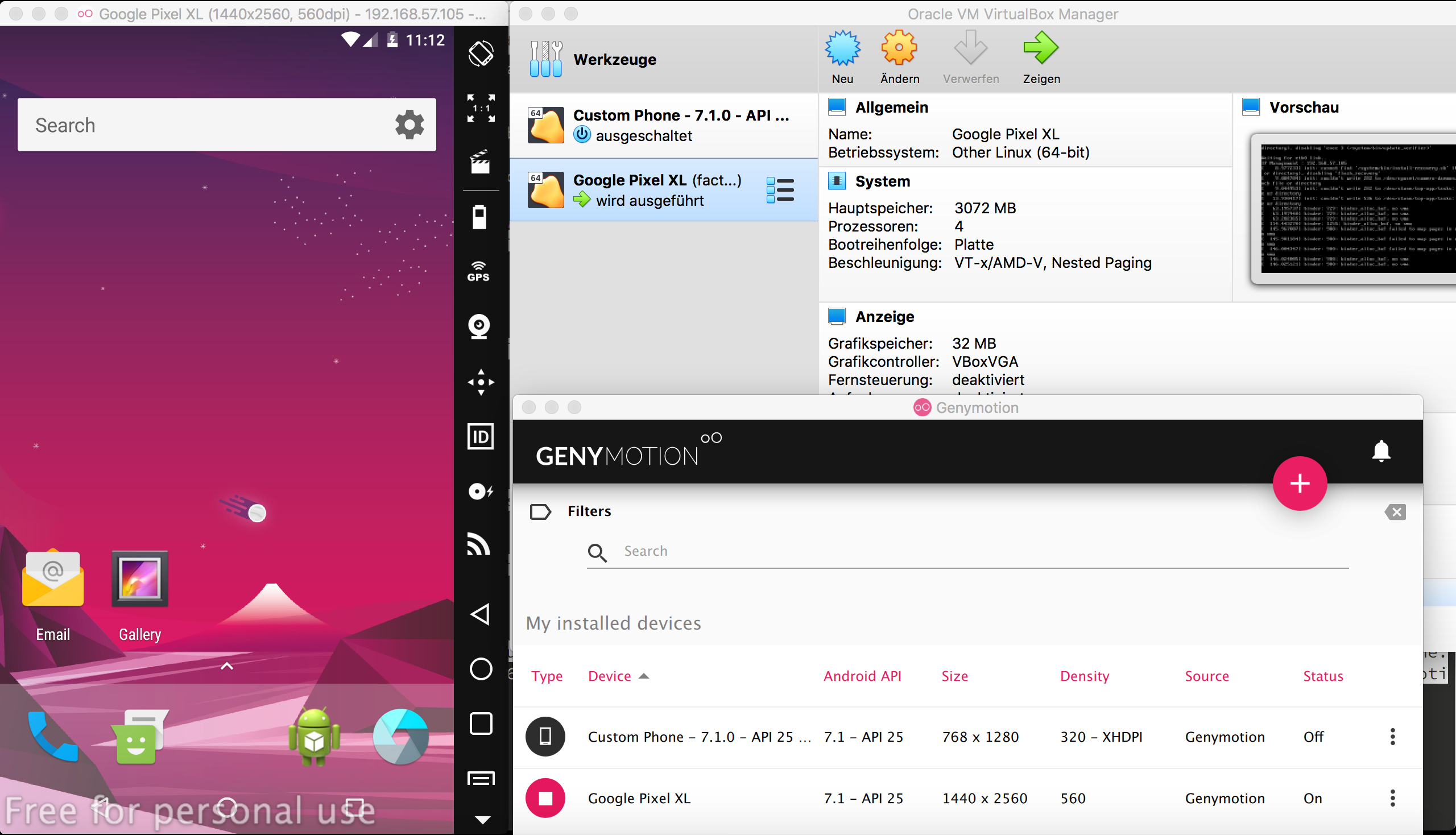Select Werkzeuge in VirtualBox sidebar
This screenshot has width=1456, height=835.
pos(664,59)
